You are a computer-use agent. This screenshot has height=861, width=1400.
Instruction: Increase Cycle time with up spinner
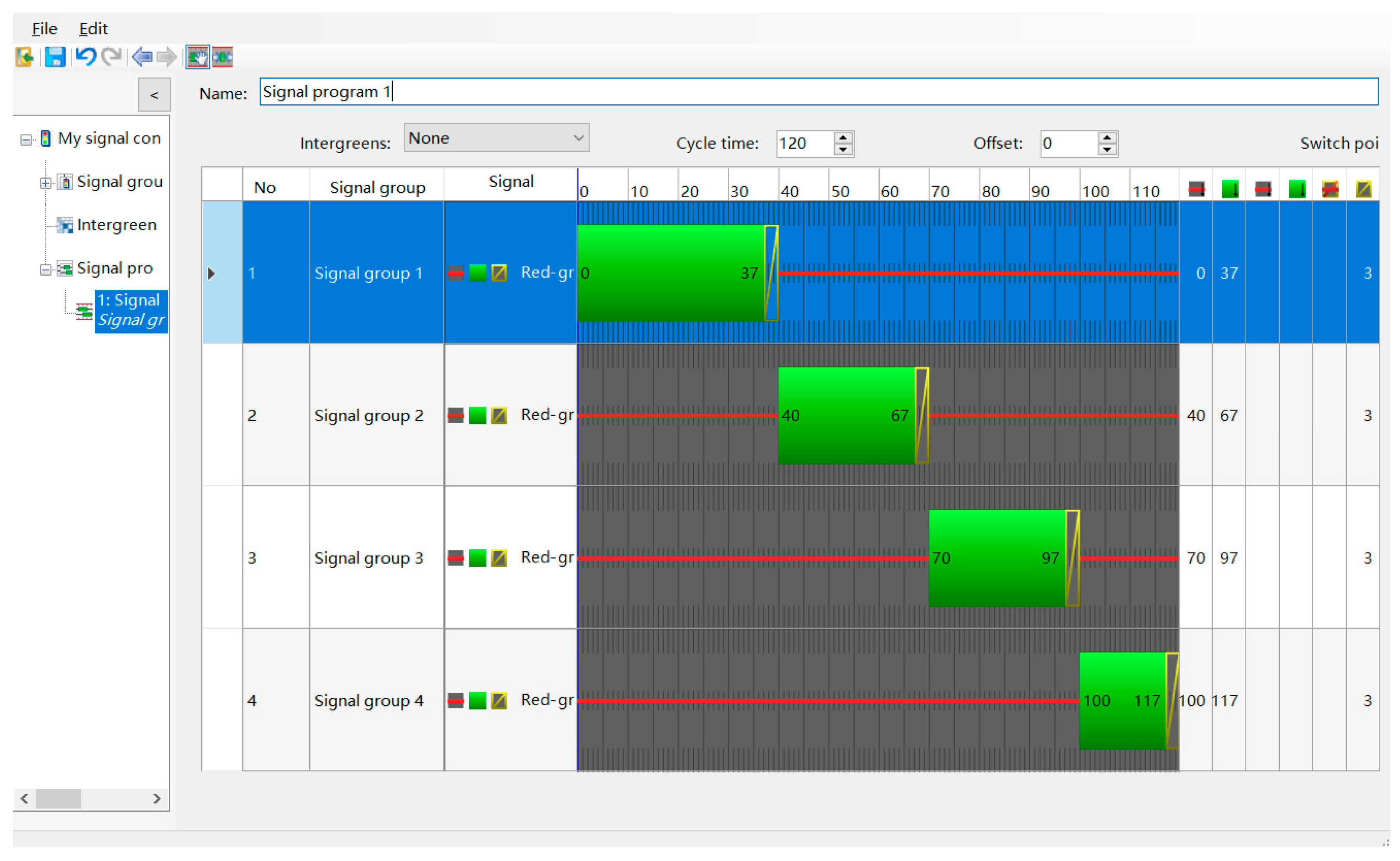pyautogui.click(x=843, y=138)
